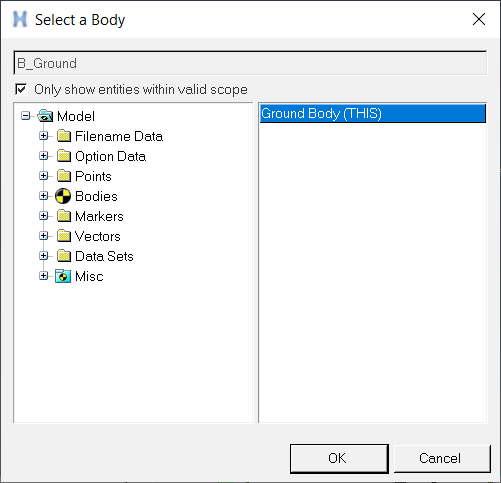The height and width of the screenshot is (483, 501).
Task: Dismiss dialog with the Cancel button
Action: click(x=442, y=458)
